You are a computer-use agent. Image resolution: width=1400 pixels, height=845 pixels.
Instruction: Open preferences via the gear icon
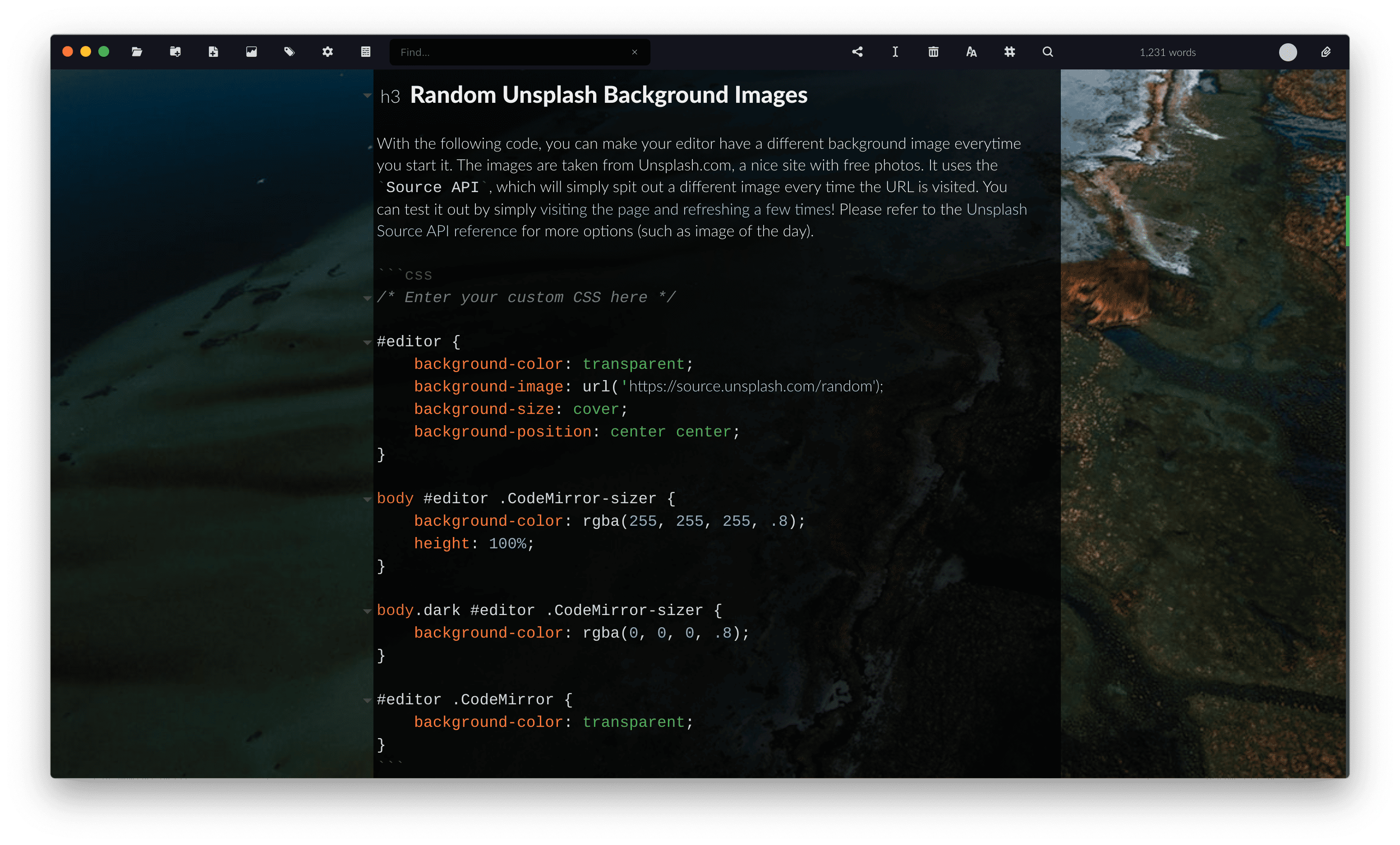pos(327,52)
